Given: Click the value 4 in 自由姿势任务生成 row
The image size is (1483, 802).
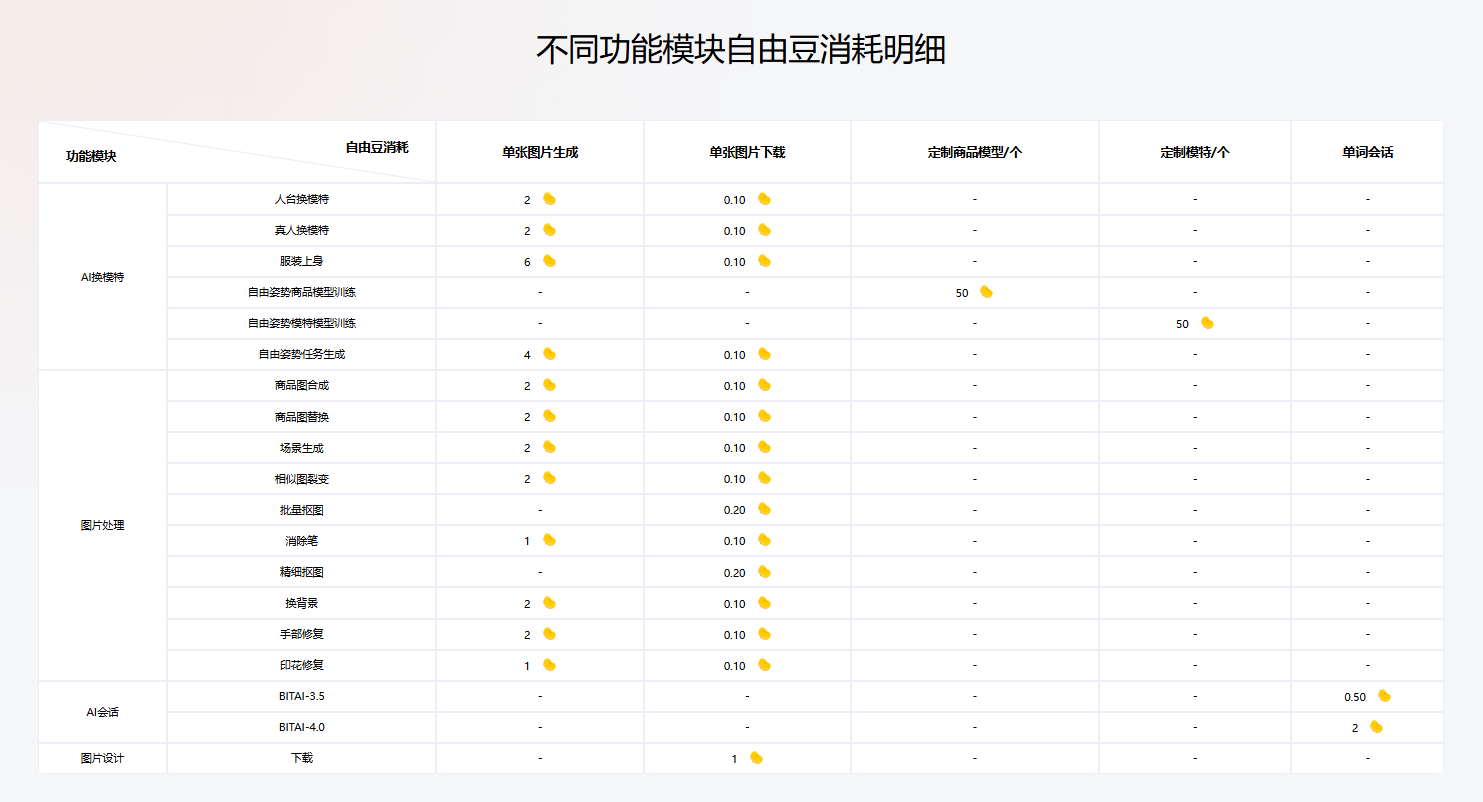Looking at the screenshot, I should click(x=527, y=355).
